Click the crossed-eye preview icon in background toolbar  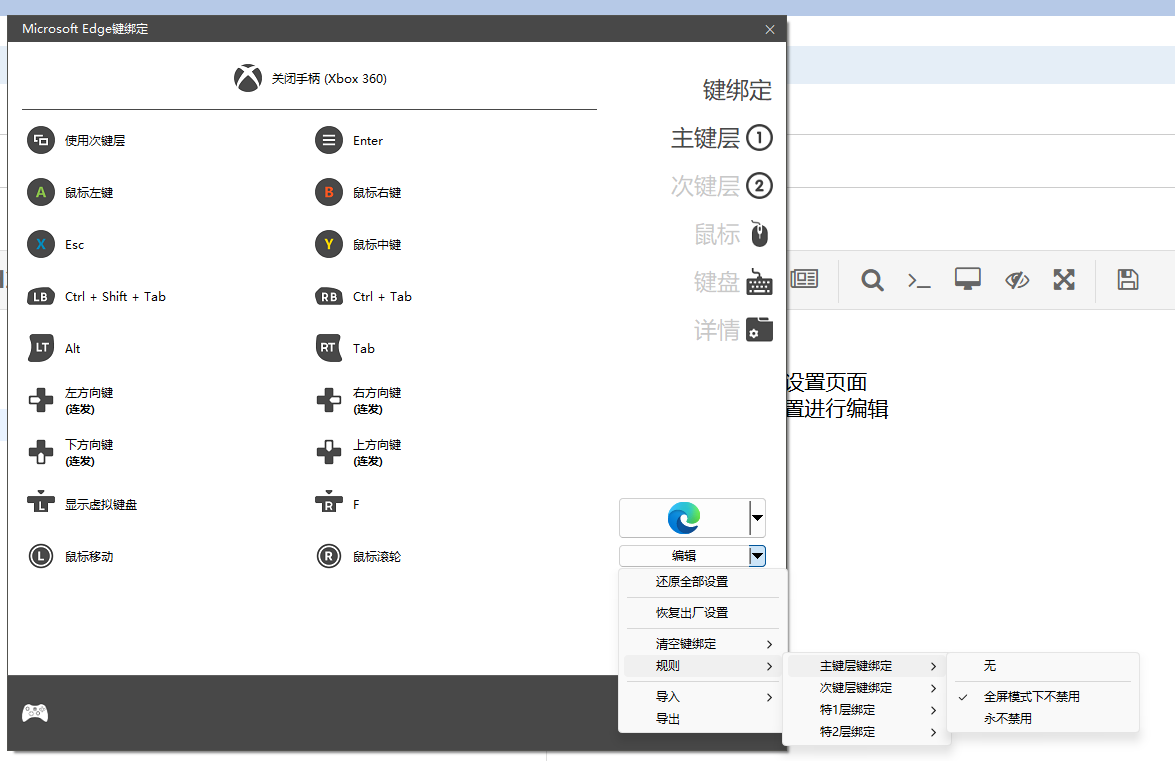tap(1017, 280)
